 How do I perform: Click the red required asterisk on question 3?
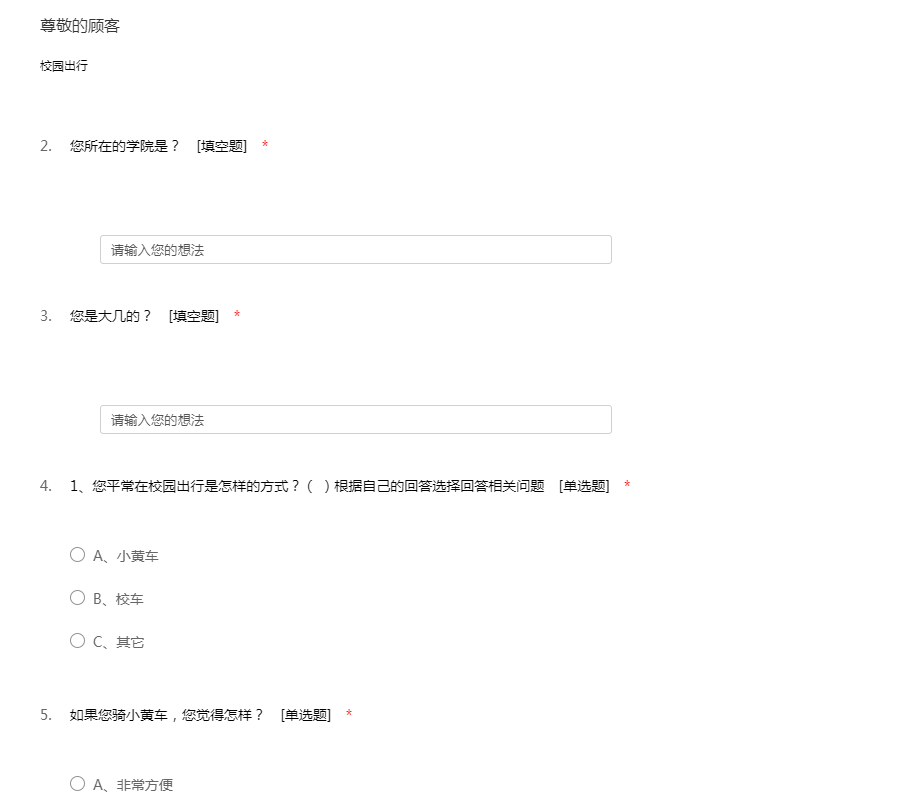pos(237,316)
